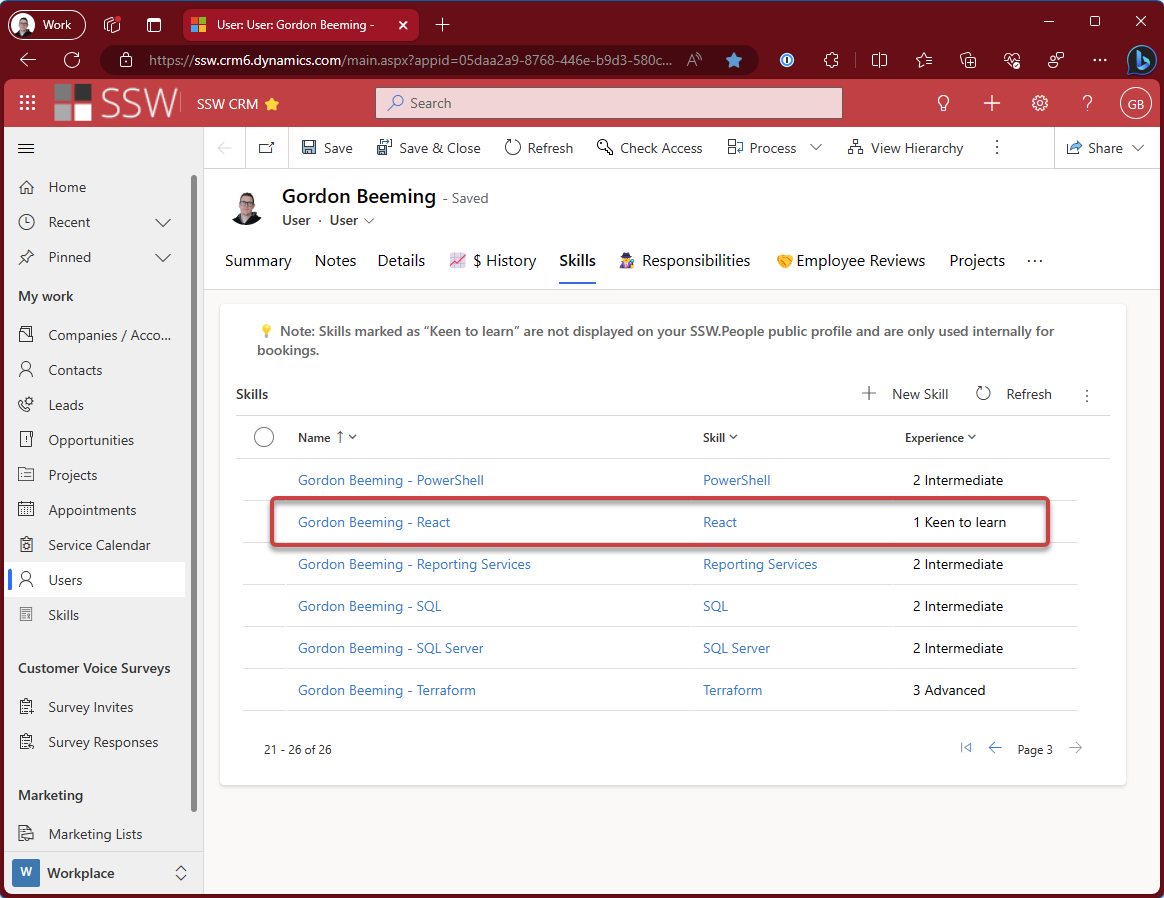1164x898 pixels.
Task: Go to previous page of skills
Action: point(995,748)
